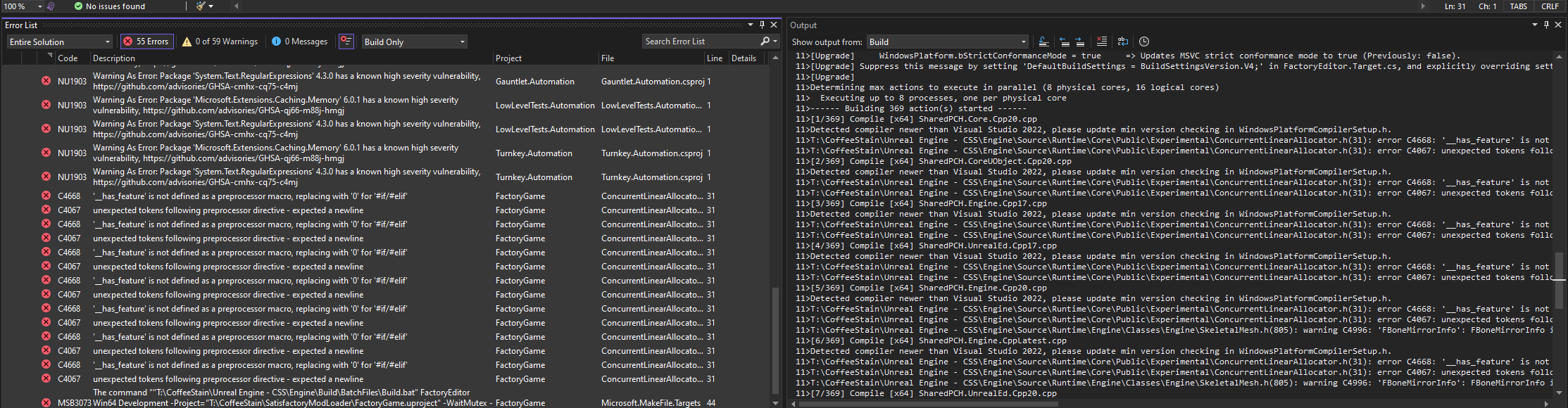Click the editor scroll-right arrow near Ln: 31
The image size is (1568, 408).
[1423, 6]
